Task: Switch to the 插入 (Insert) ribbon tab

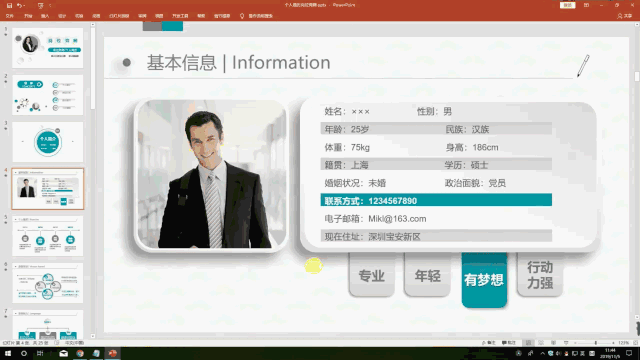Action: click(45, 16)
